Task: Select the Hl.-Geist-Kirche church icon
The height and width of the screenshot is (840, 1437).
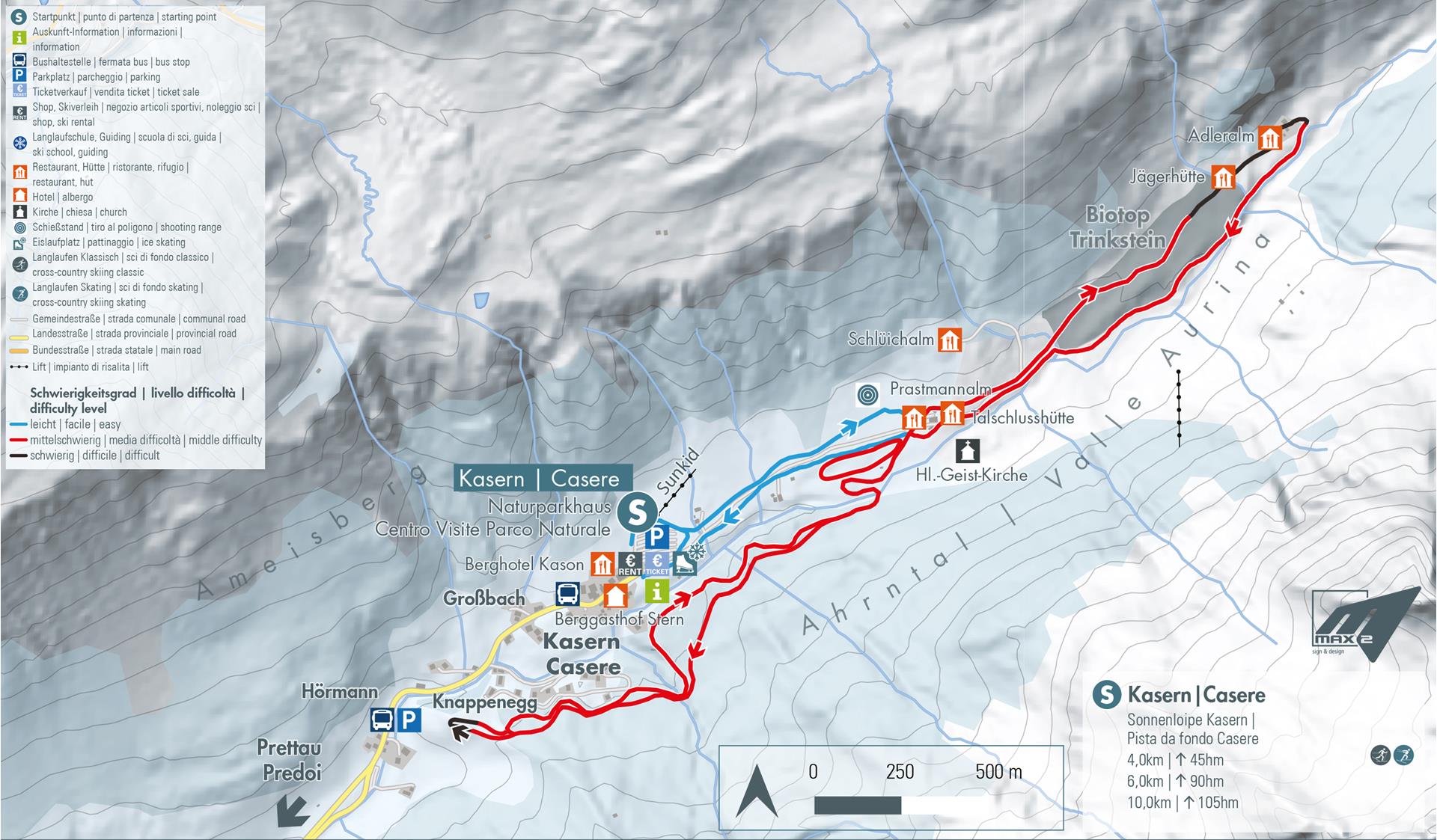Action: [968, 450]
